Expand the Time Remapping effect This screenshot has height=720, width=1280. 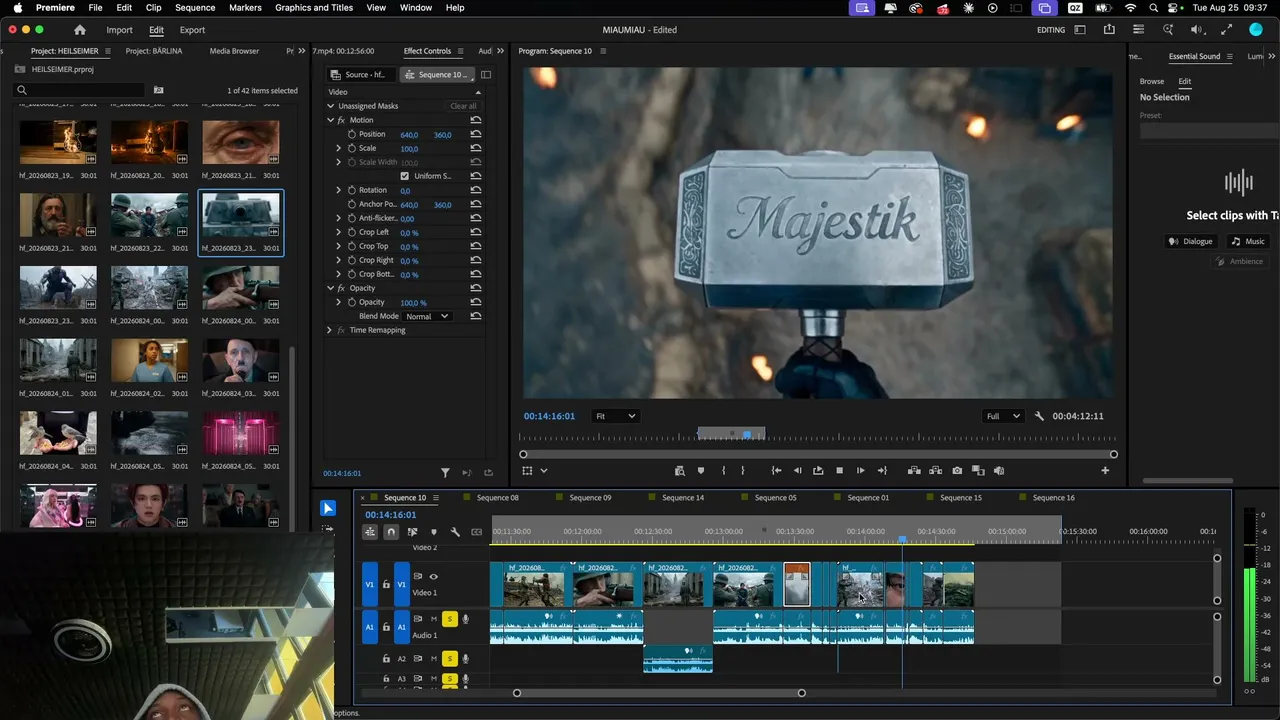pyautogui.click(x=329, y=330)
